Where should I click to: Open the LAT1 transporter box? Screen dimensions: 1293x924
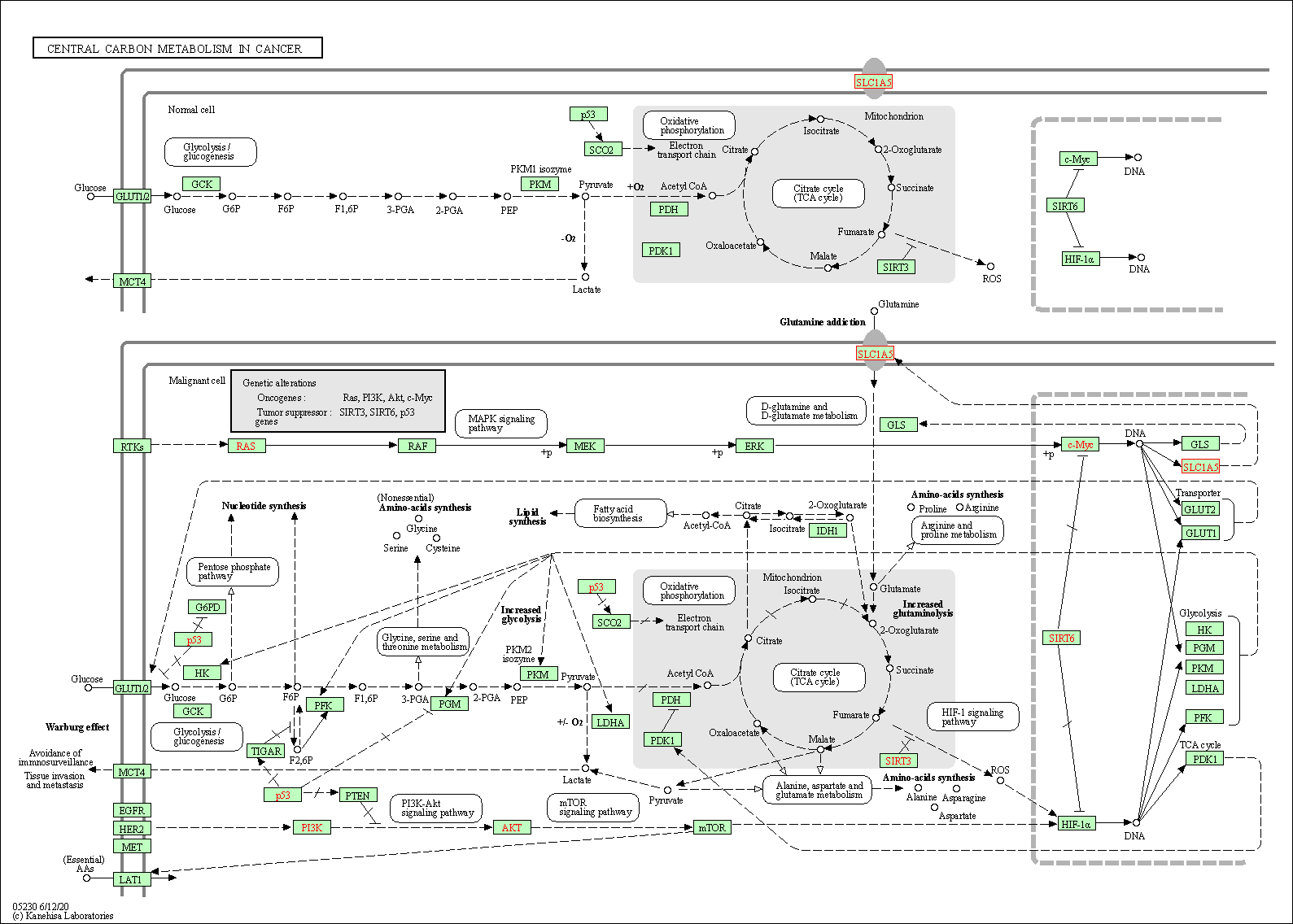pyautogui.click(x=131, y=879)
